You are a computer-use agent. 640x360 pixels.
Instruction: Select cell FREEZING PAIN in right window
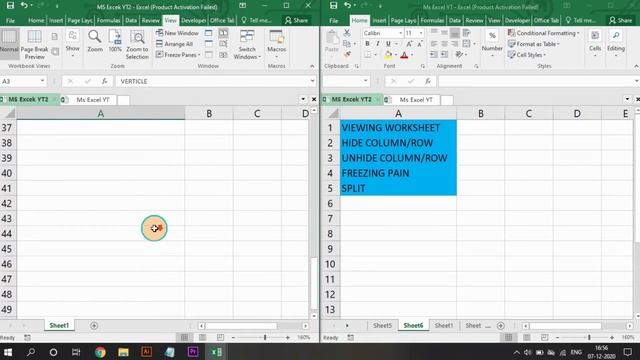[398, 173]
